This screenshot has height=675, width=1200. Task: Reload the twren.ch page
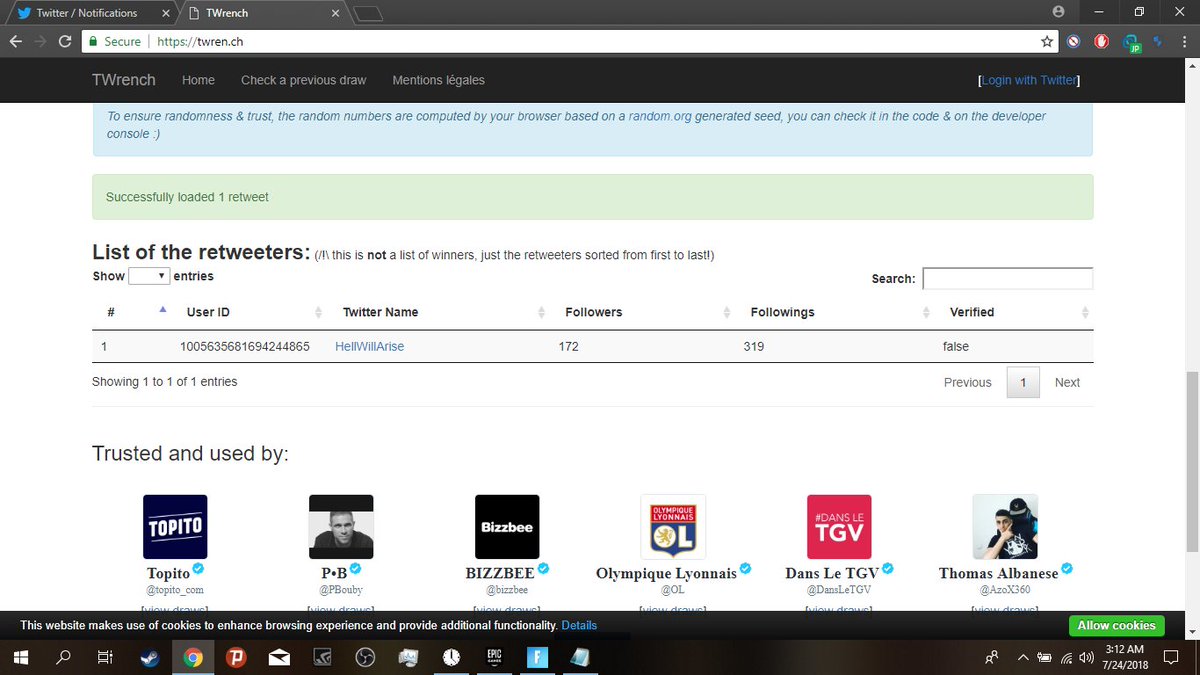(x=65, y=42)
